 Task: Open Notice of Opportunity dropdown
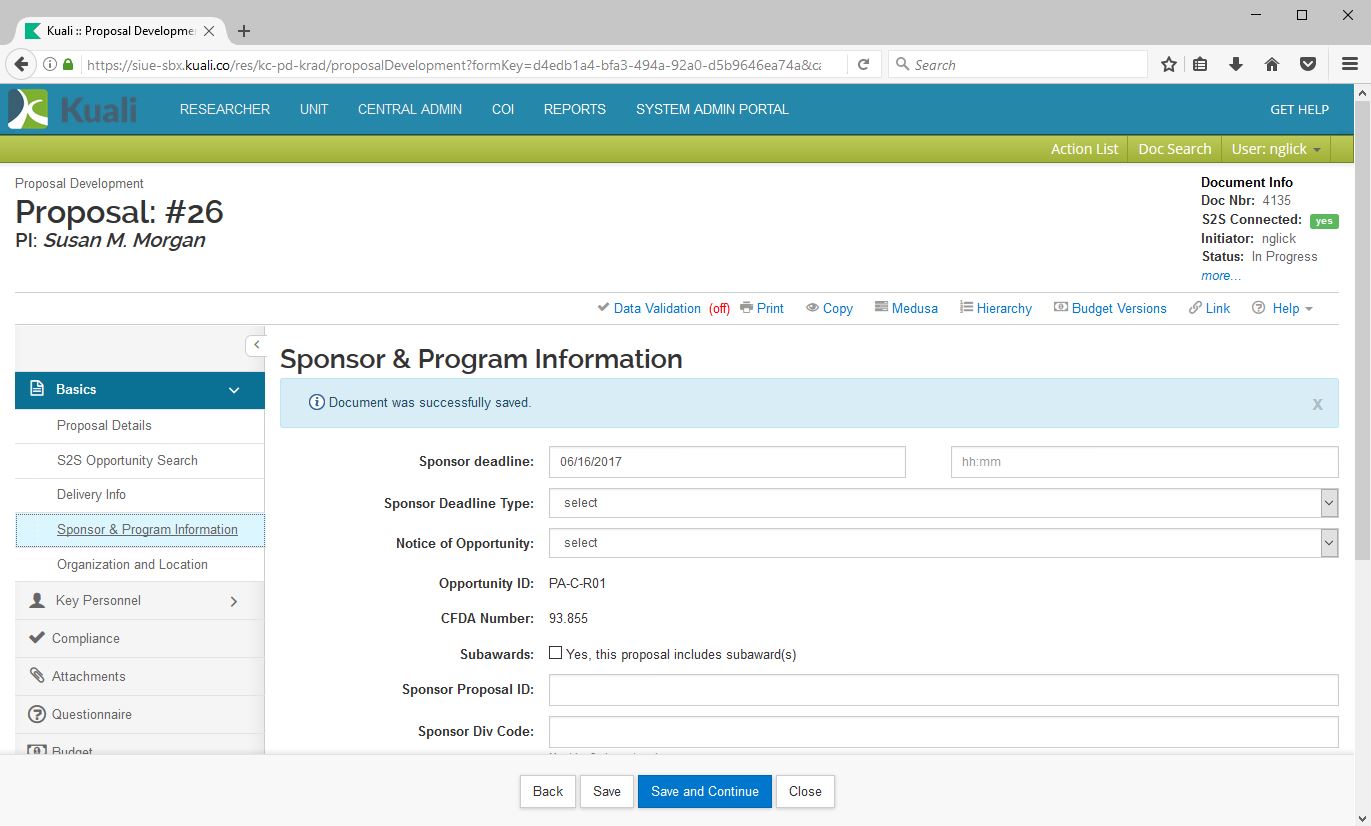pyautogui.click(x=943, y=543)
